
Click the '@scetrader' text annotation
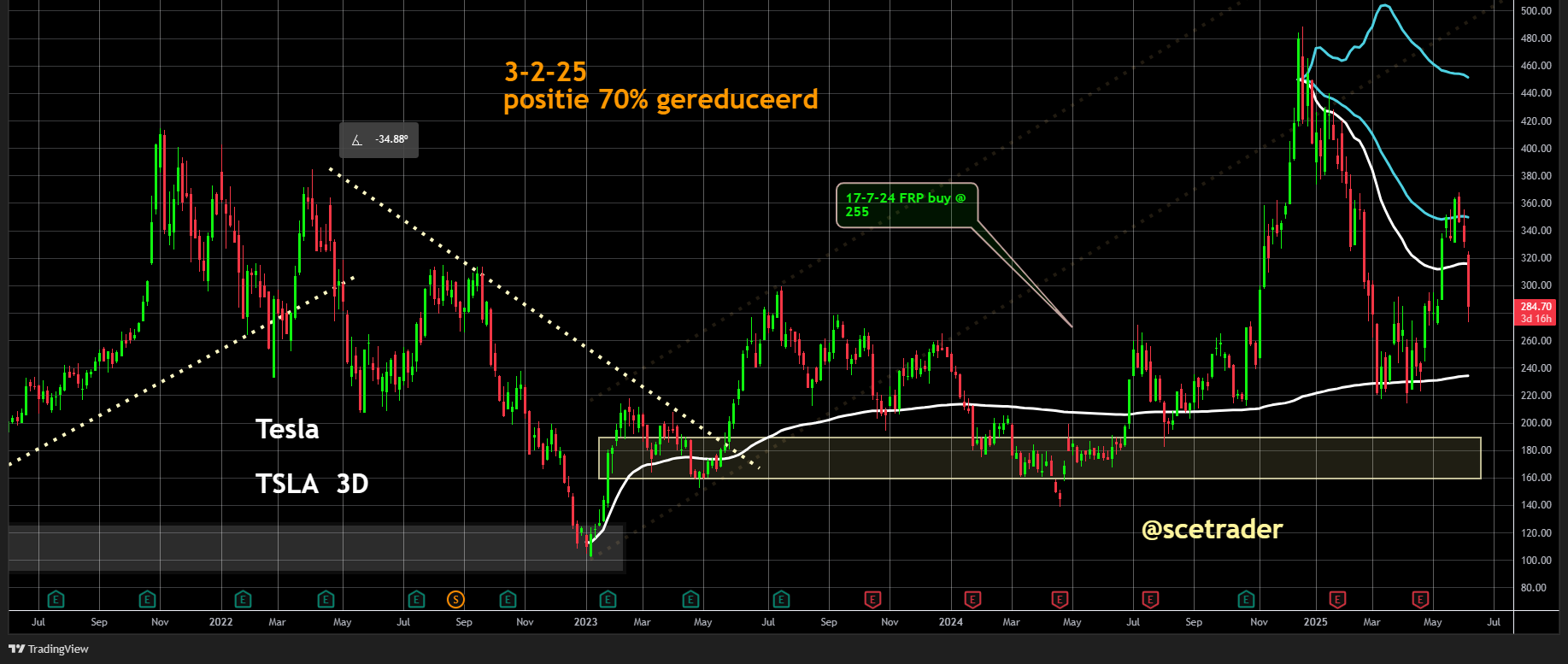1212,529
